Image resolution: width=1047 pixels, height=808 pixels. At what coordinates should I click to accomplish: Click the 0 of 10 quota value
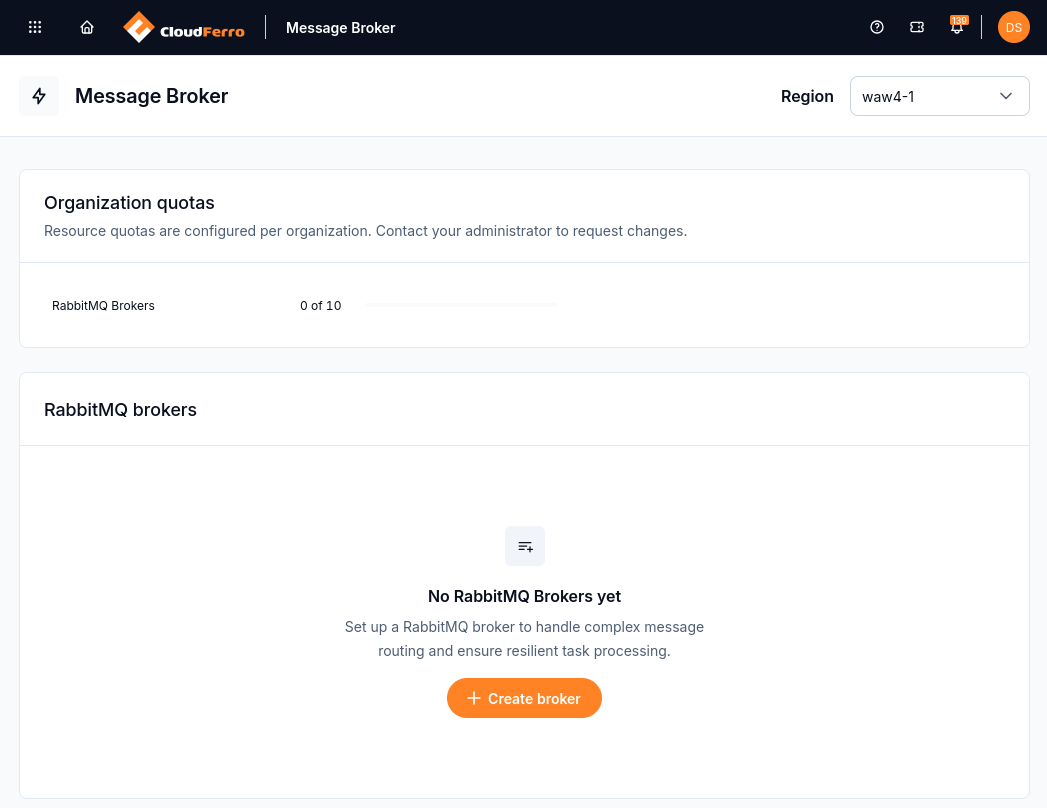[x=321, y=306]
